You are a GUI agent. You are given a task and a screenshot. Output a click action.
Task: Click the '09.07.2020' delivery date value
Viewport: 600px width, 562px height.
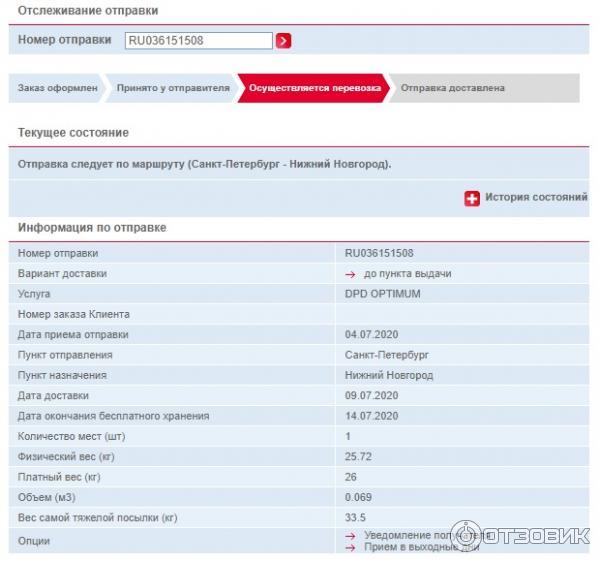point(371,396)
